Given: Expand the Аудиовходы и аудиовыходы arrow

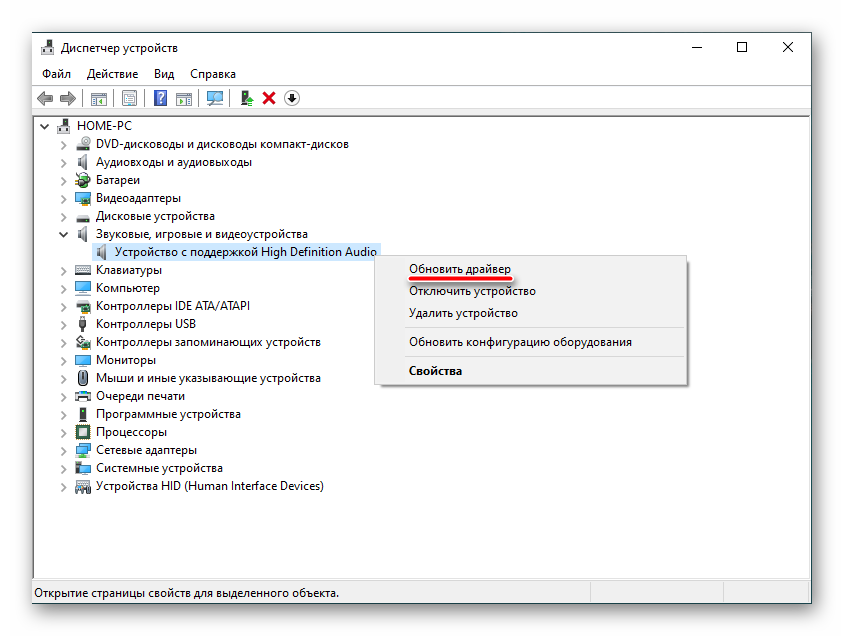Looking at the screenshot, I should pyautogui.click(x=64, y=162).
